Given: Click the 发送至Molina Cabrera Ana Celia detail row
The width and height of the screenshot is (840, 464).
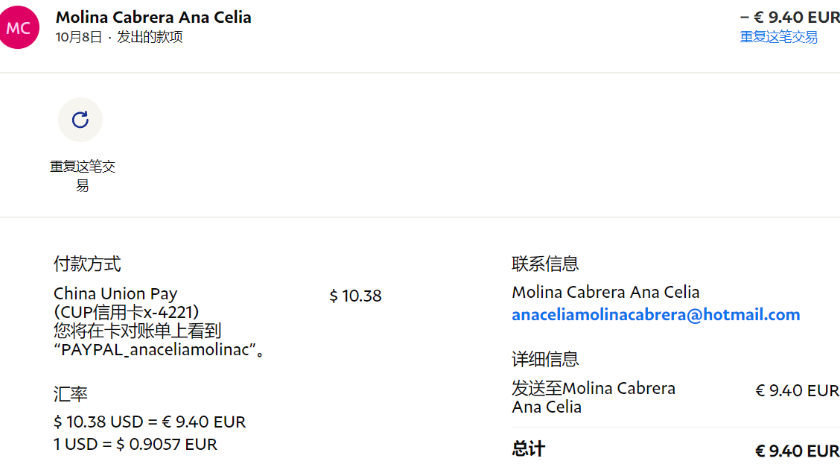Looking at the screenshot, I should point(593,397).
